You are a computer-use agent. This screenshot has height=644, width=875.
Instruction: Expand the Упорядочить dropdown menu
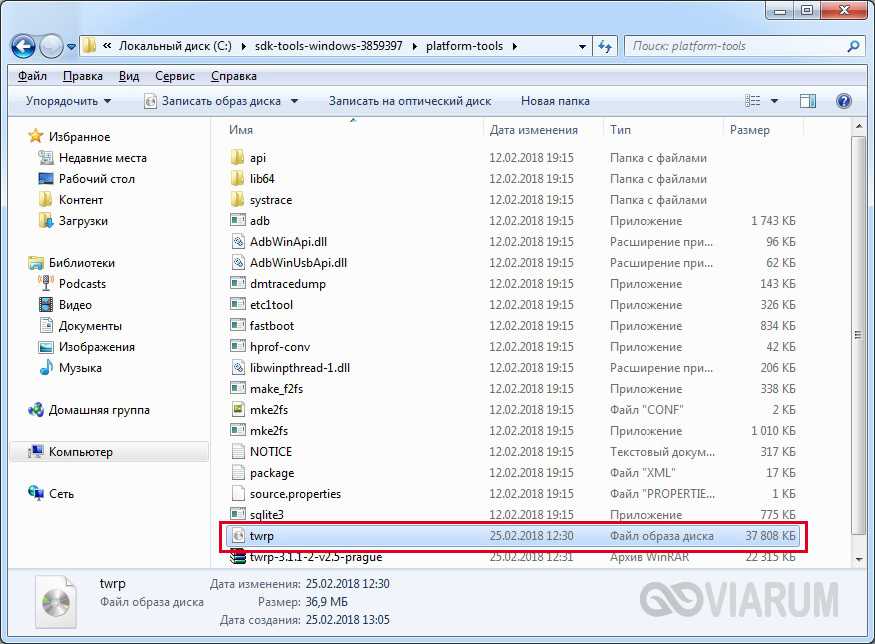pos(68,101)
